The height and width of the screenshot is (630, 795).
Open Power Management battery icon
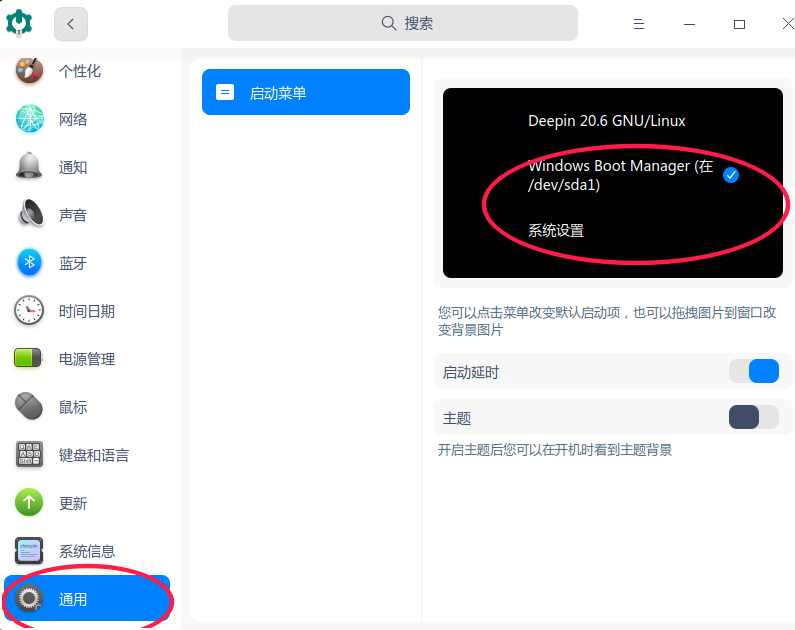[28, 358]
